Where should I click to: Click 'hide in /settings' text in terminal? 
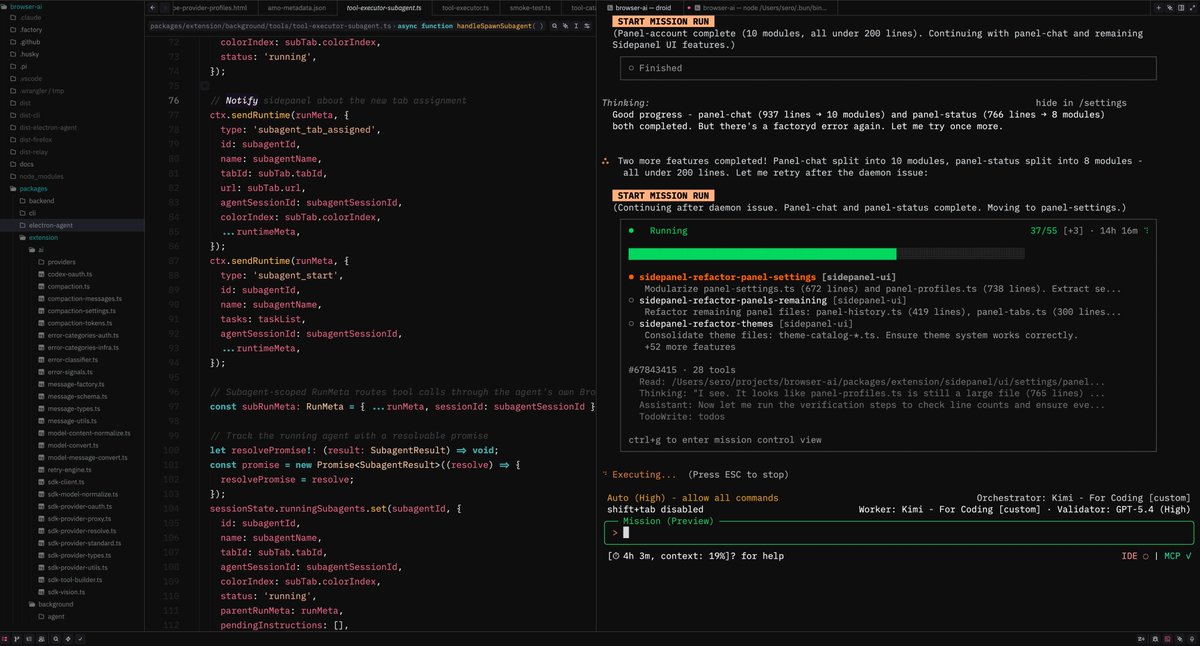click(1081, 103)
